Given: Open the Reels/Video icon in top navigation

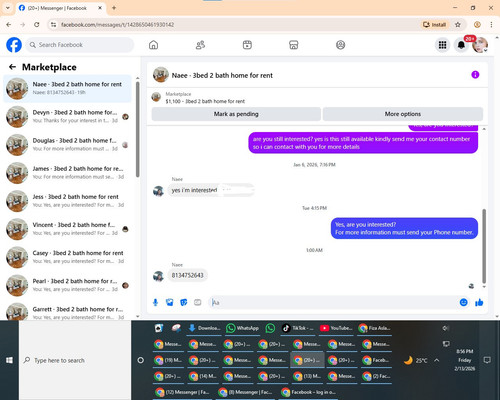Looking at the screenshot, I should (x=247, y=45).
